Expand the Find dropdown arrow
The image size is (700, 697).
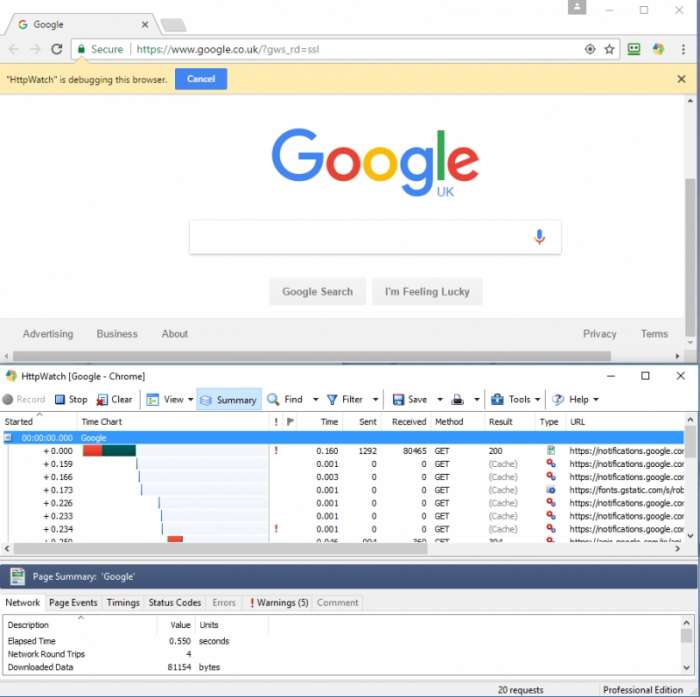pos(316,399)
